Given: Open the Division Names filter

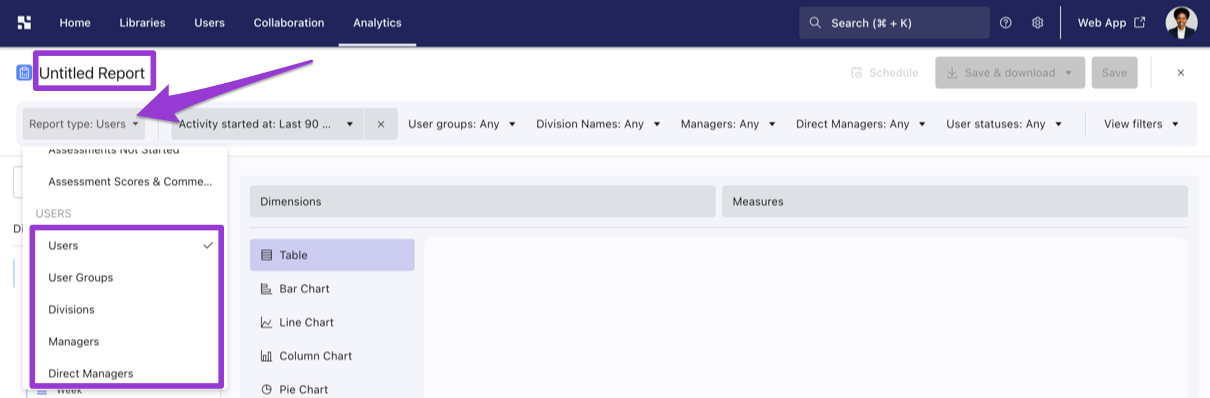Looking at the screenshot, I should click(598, 124).
